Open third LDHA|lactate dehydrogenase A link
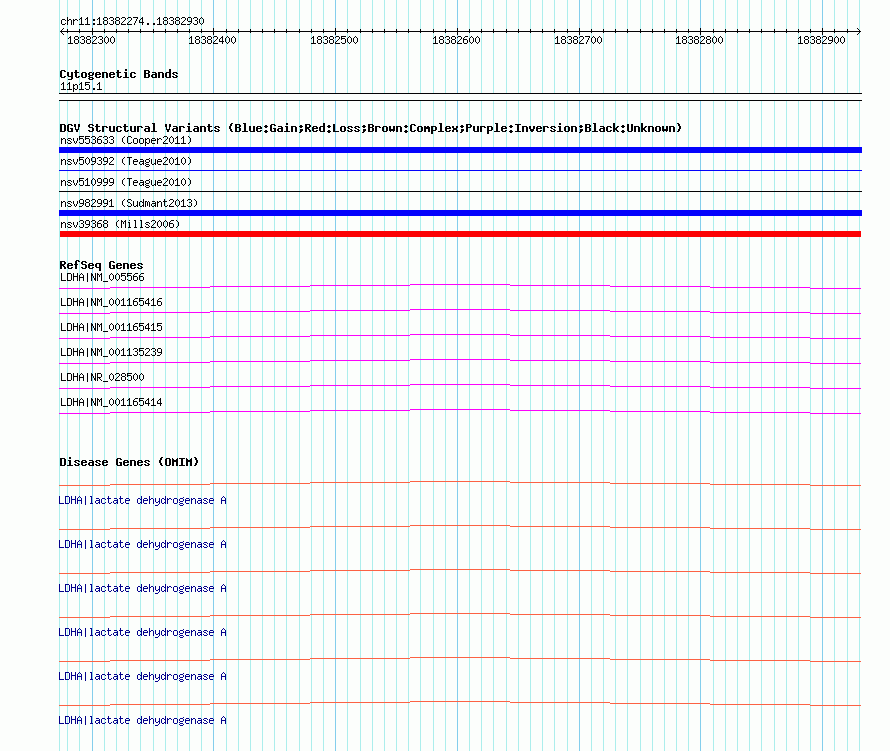The width and height of the screenshot is (890, 751). pyautogui.click(x=142, y=589)
